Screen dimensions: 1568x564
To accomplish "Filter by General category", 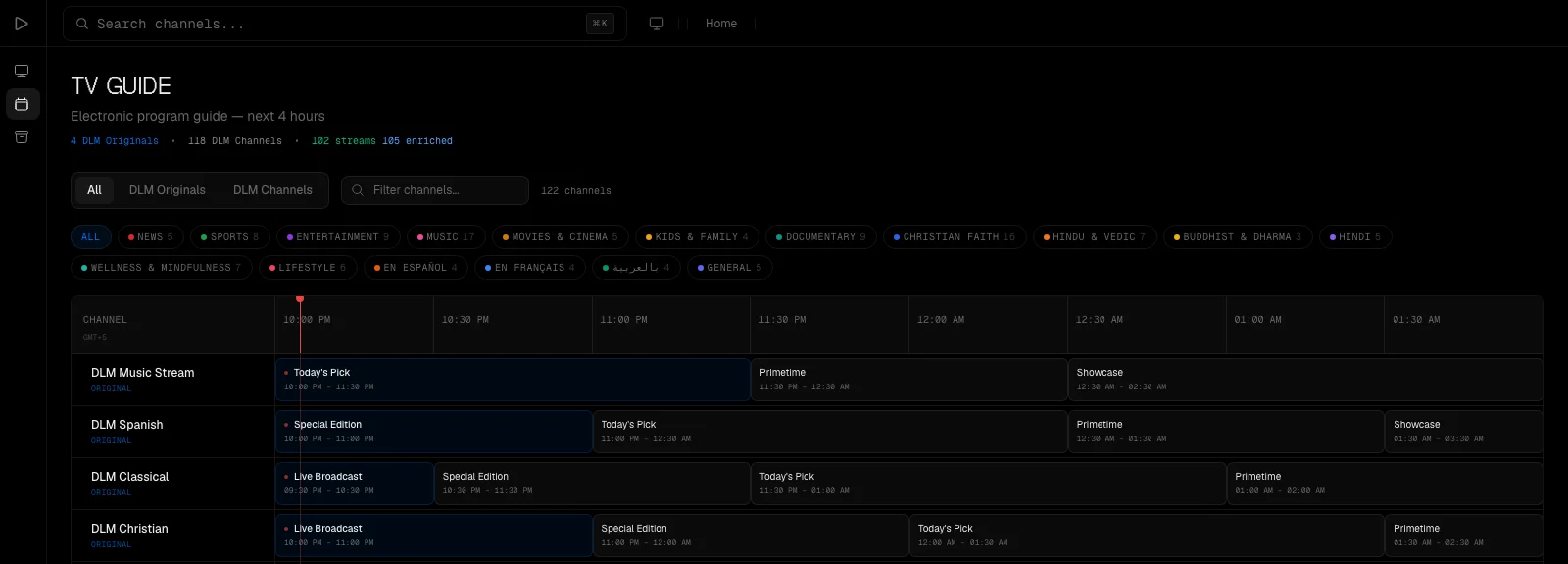I will point(729,268).
